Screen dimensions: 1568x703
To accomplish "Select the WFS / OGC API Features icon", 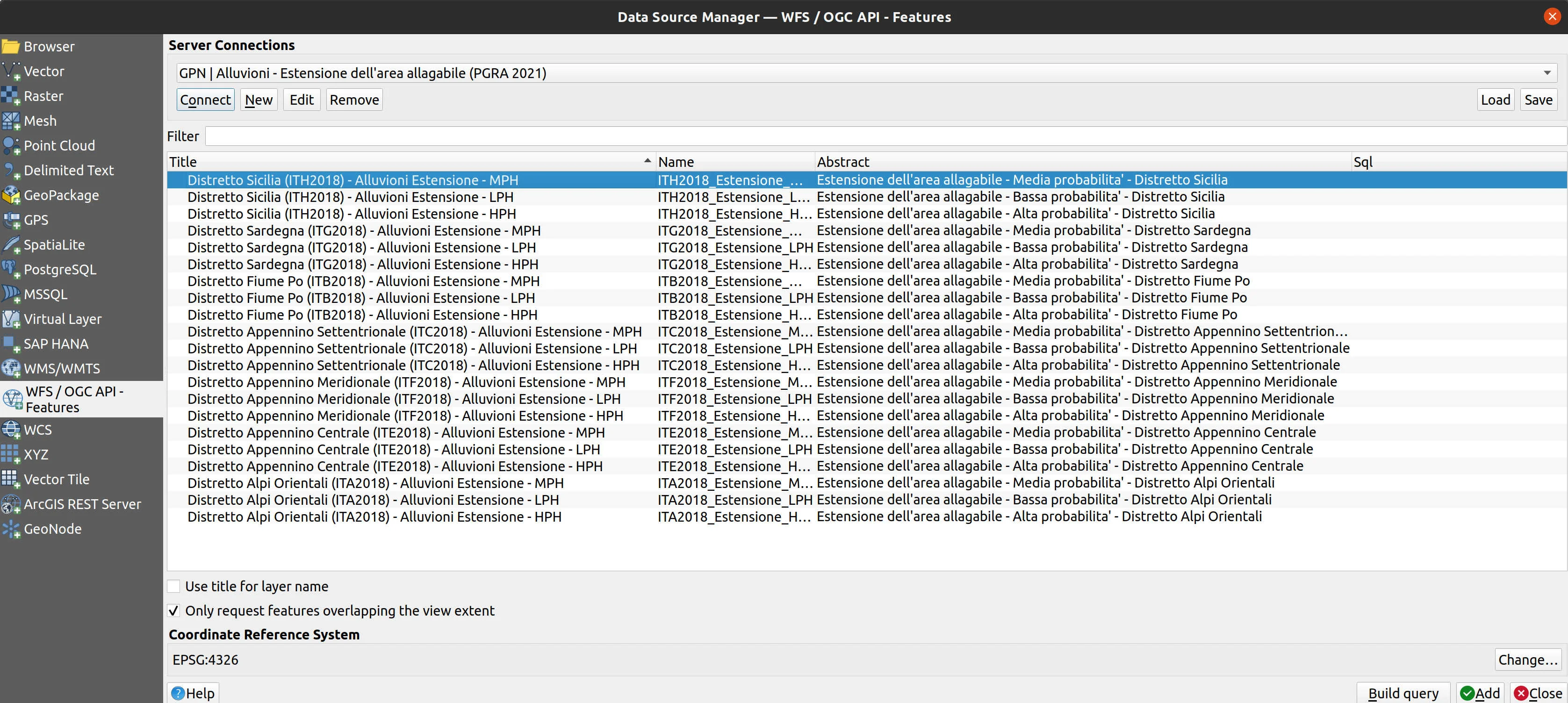I will (12, 399).
